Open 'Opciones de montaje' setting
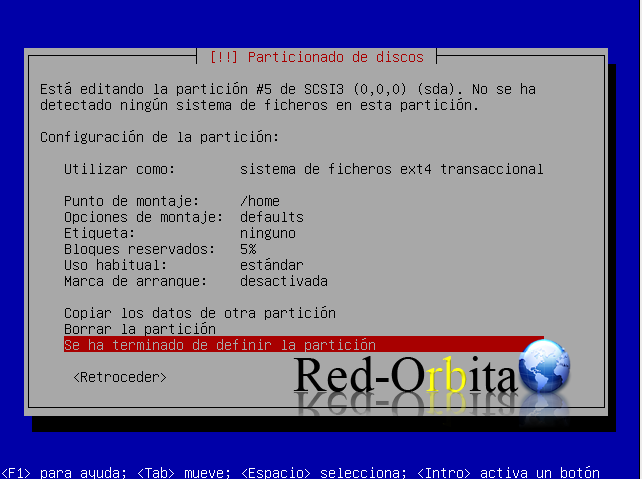The image size is (642, 479). pyautogui.click(x=143, y=217)
